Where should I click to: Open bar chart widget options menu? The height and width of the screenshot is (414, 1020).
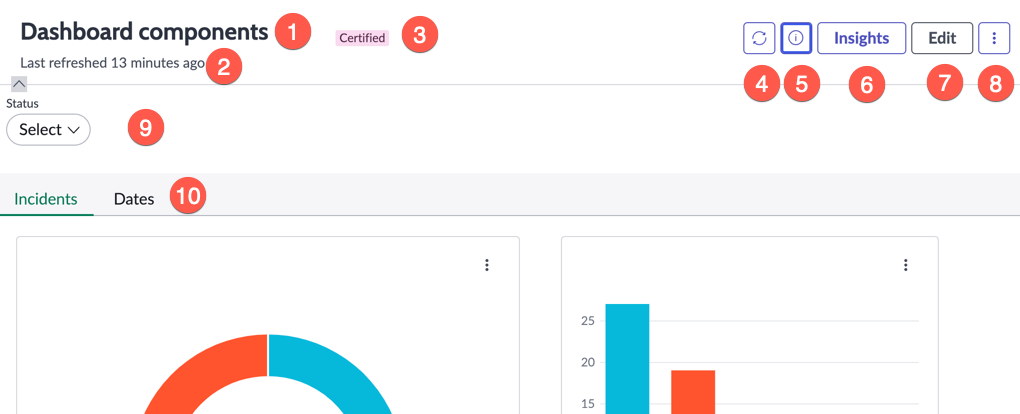click(x=906, y=265)
